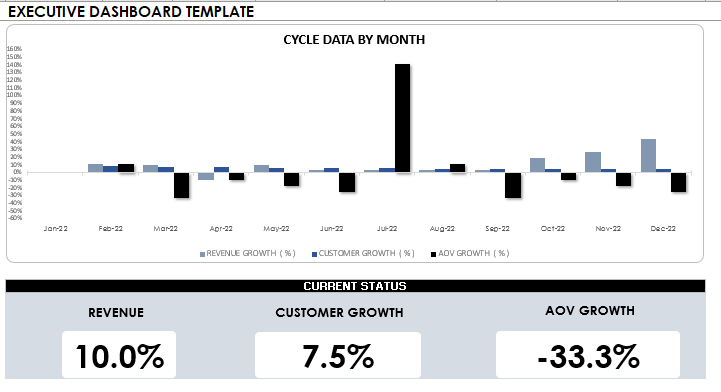Click the Mar-22 negative AOV bar
This screenshot has height=392, width=721.
coord(181,185)
